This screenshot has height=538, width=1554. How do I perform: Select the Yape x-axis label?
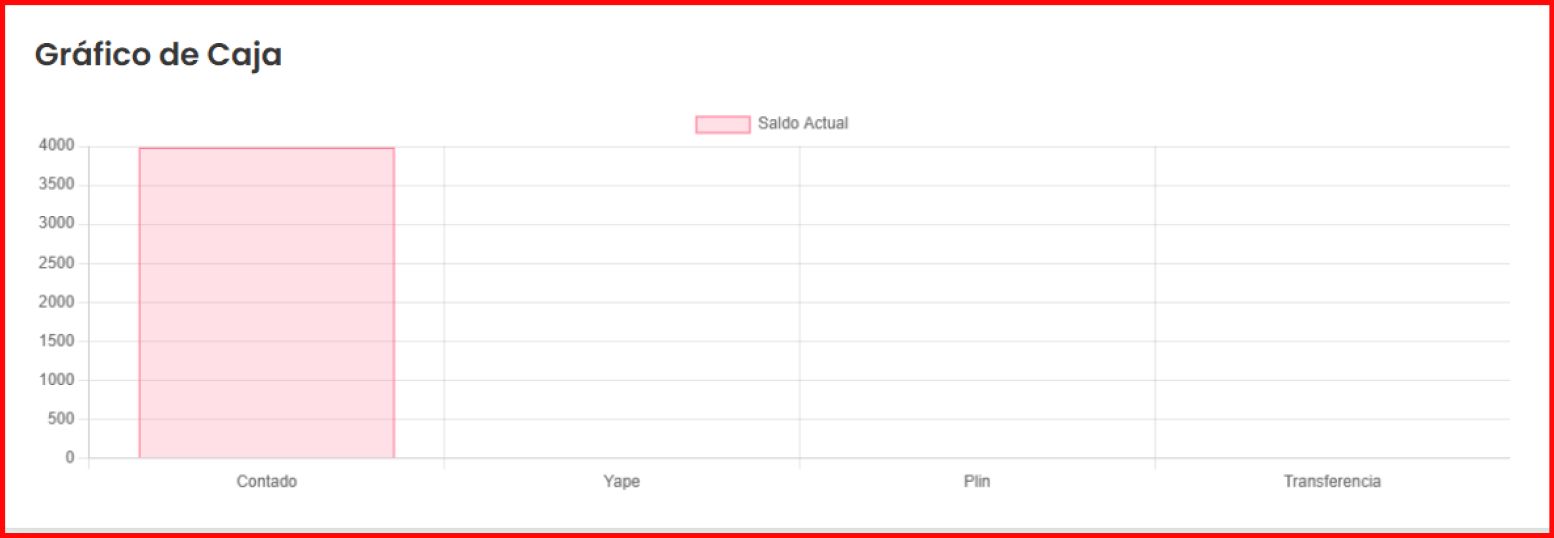621,482
